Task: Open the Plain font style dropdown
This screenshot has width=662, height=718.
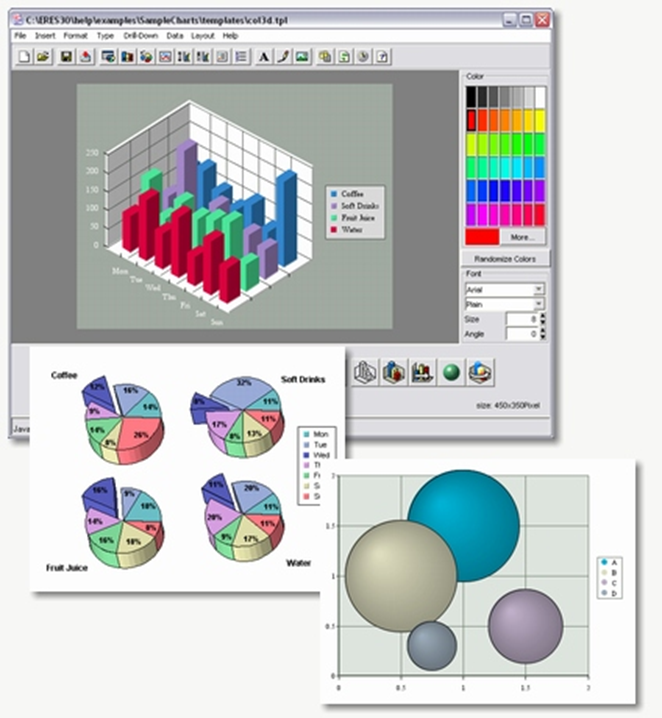Action: (x=539, y=303)
